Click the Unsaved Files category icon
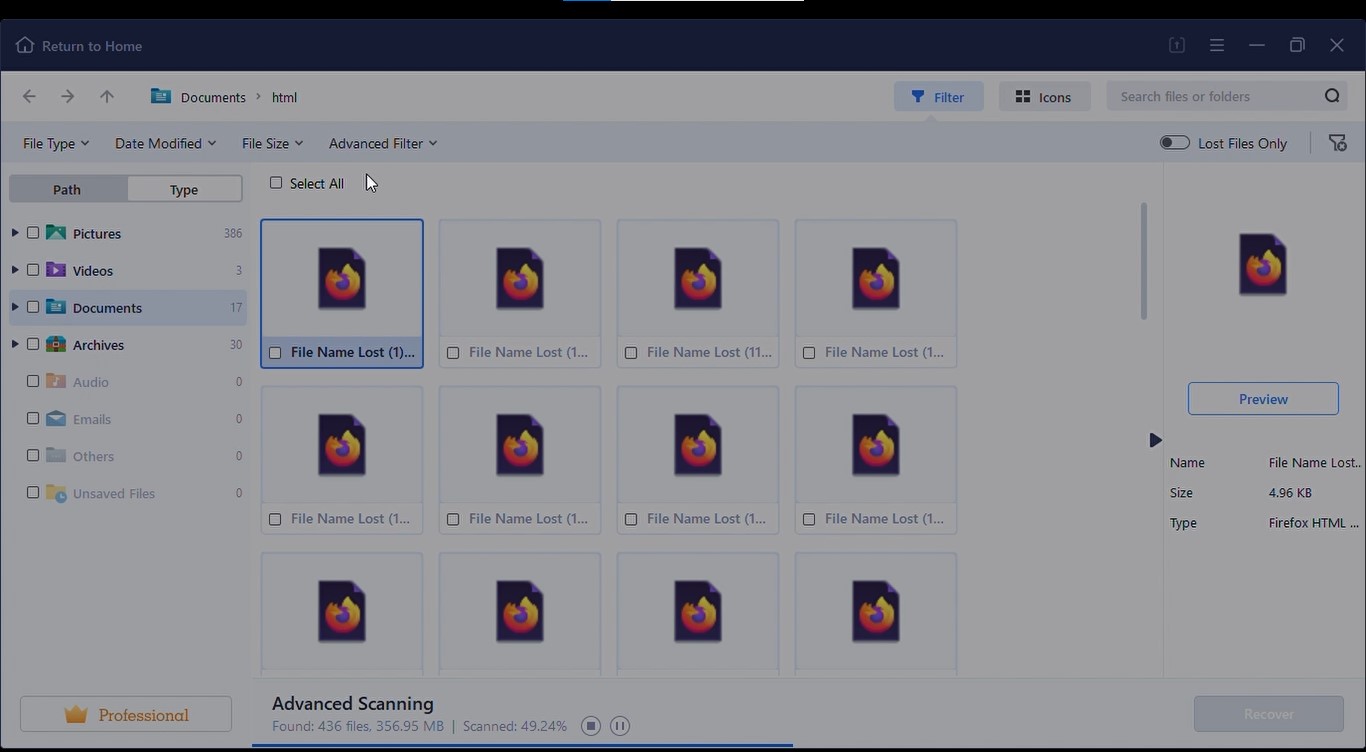The image size is (1366, 752). tap(56, 493)
